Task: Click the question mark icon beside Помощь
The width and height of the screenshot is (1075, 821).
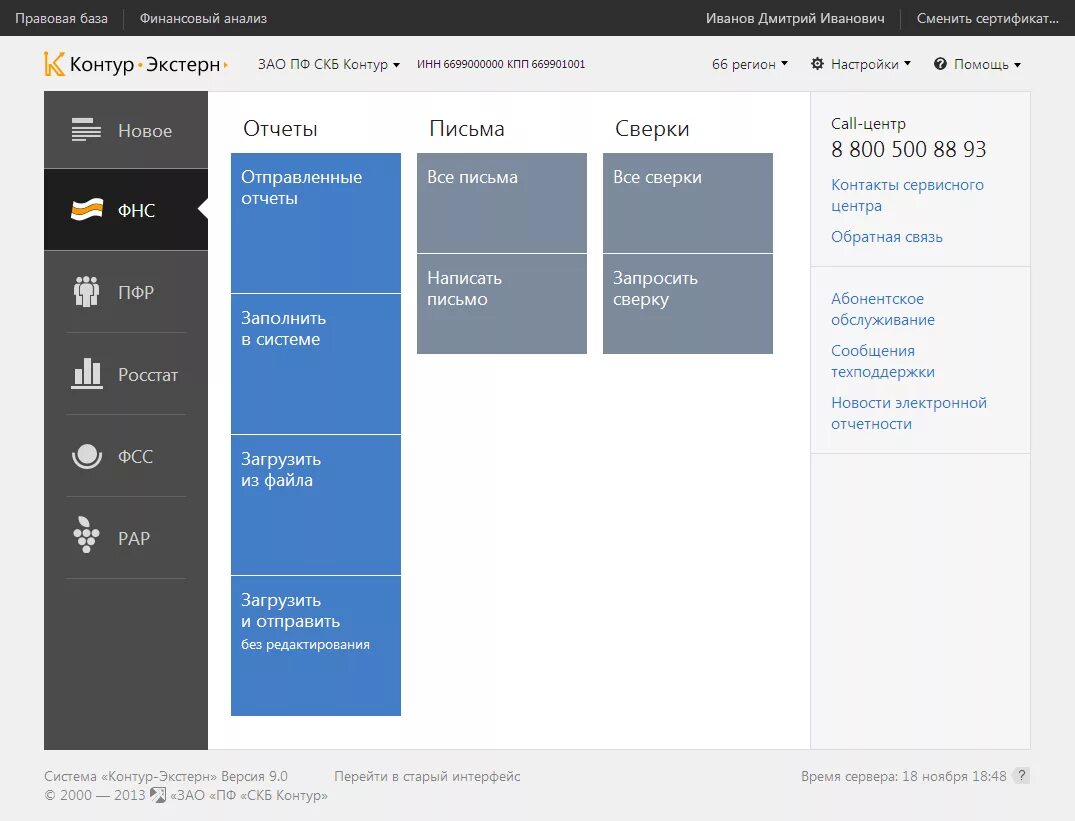Action: coord(940,64)
